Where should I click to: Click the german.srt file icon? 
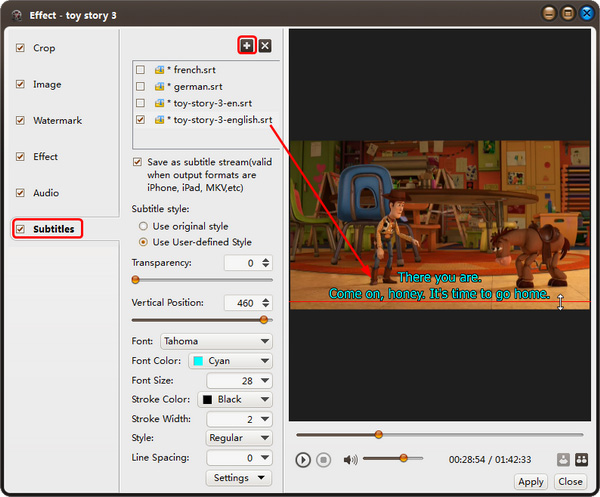tap(159, 86)
